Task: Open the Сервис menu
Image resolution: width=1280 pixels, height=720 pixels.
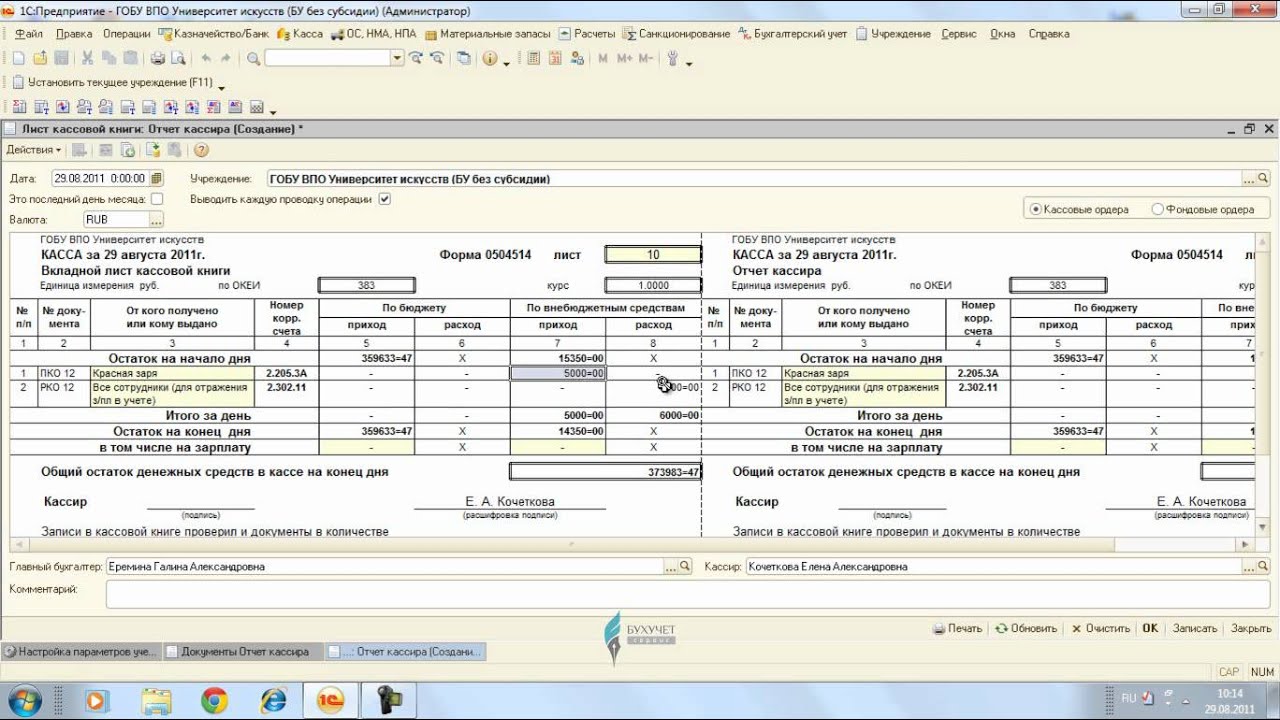Action: point(959,33)
